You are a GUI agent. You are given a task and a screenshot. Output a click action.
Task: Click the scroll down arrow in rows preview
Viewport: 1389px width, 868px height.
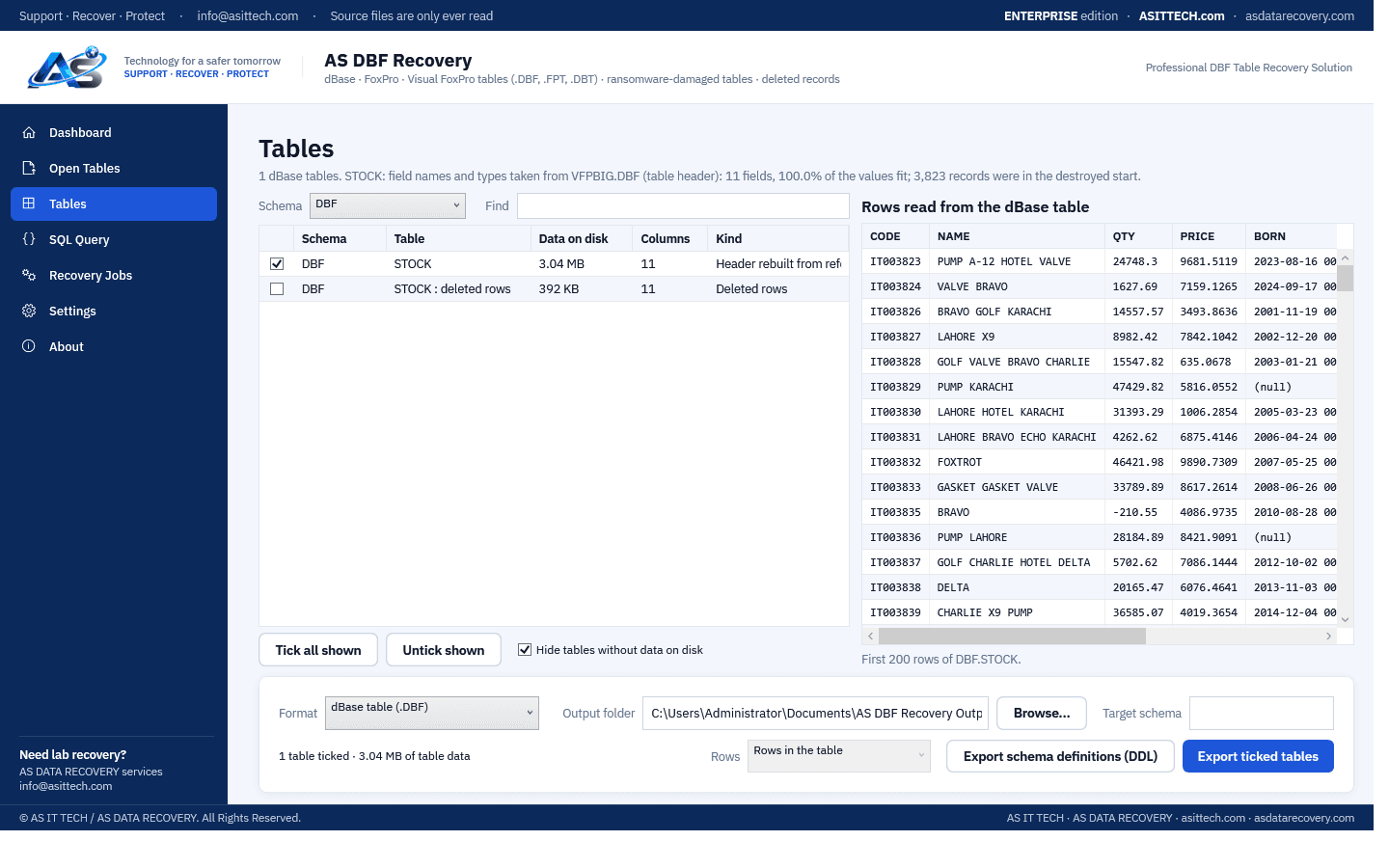[1345, 619]
